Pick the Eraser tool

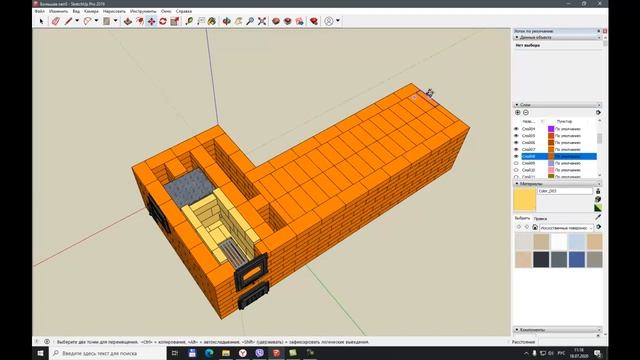point(56,21)
